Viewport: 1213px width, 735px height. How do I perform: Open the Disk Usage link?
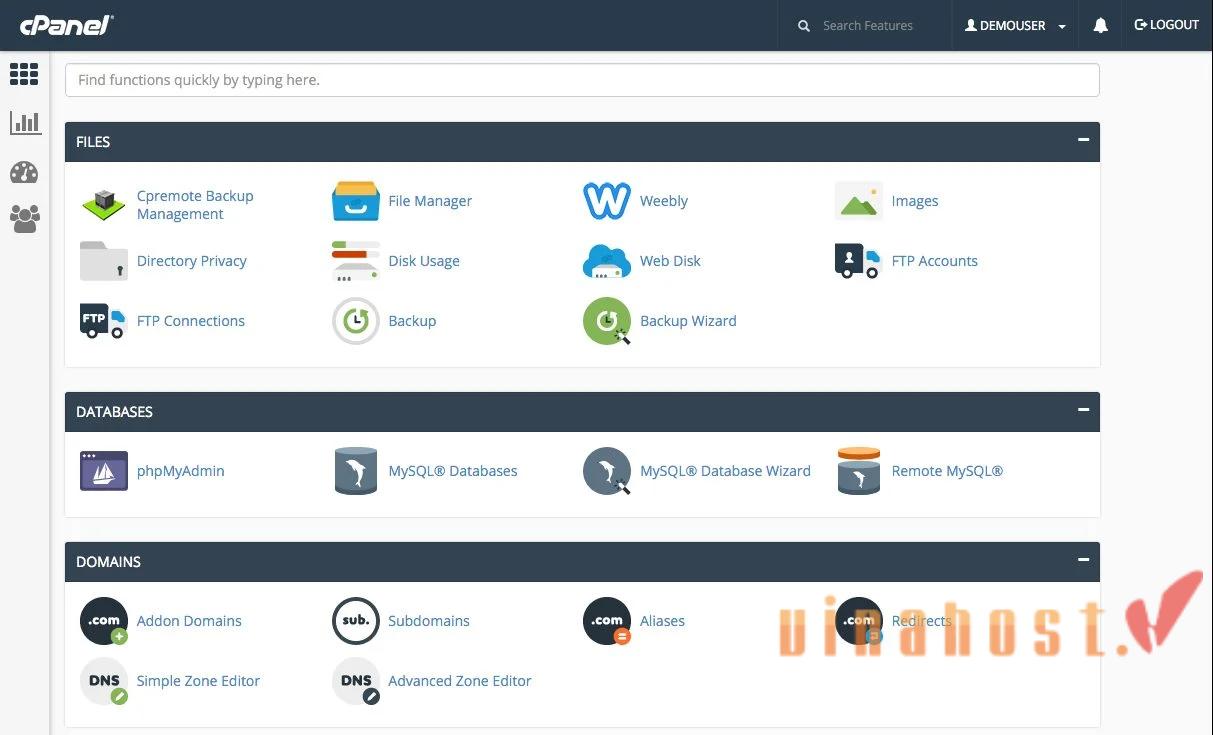[x=424, y=261]
